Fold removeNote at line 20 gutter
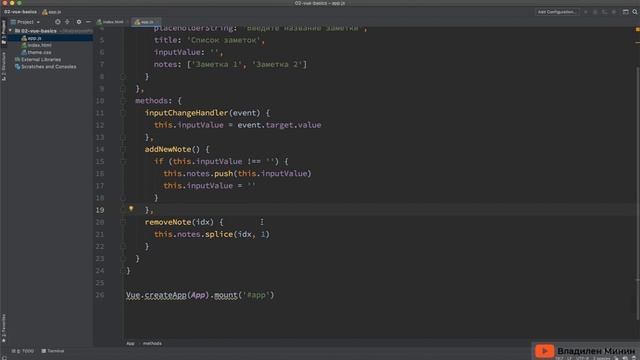Viewport: 640px width, 360px height. point(123,222)
